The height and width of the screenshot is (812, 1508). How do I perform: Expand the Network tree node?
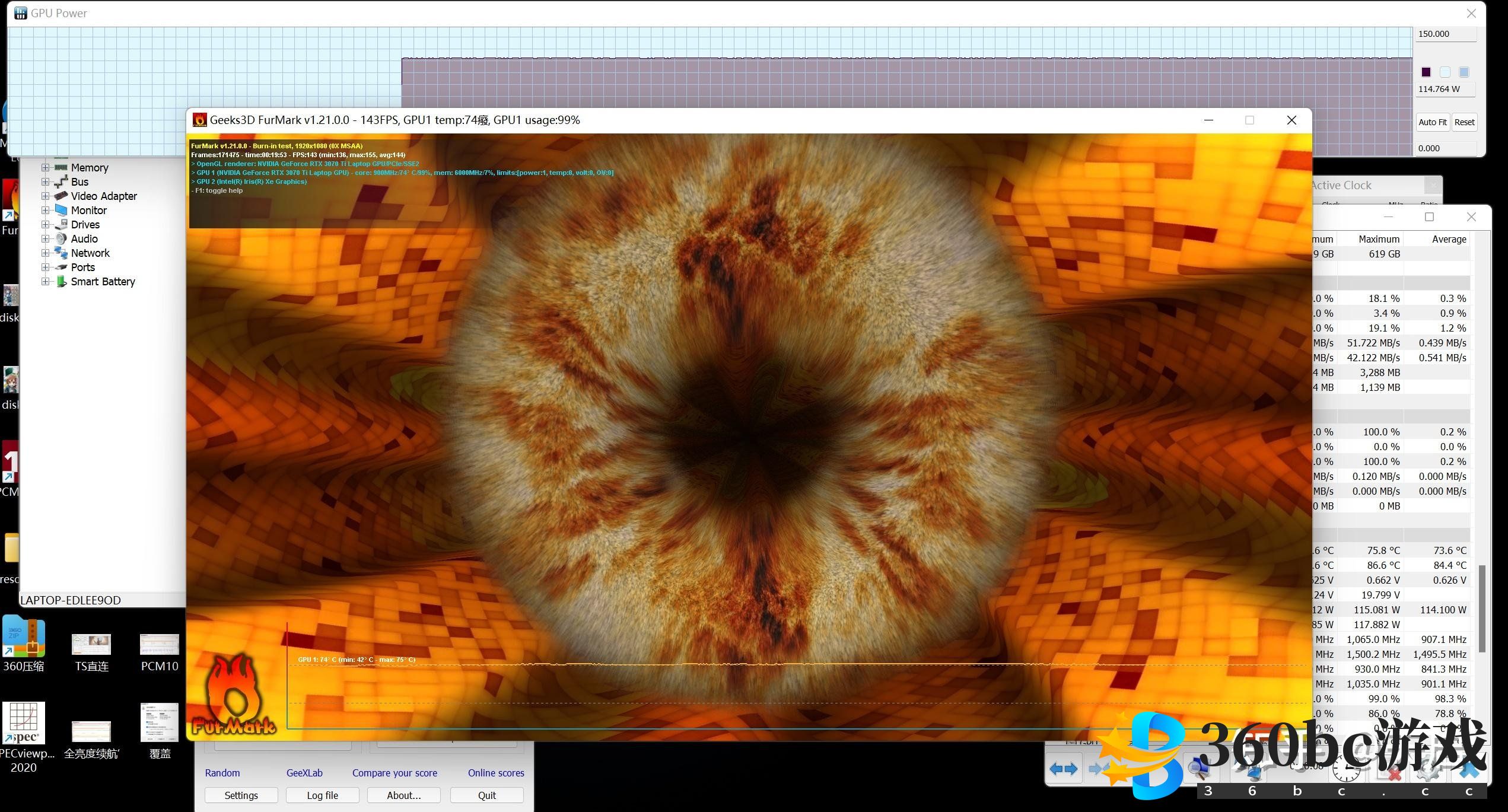(x=45, y=253)
